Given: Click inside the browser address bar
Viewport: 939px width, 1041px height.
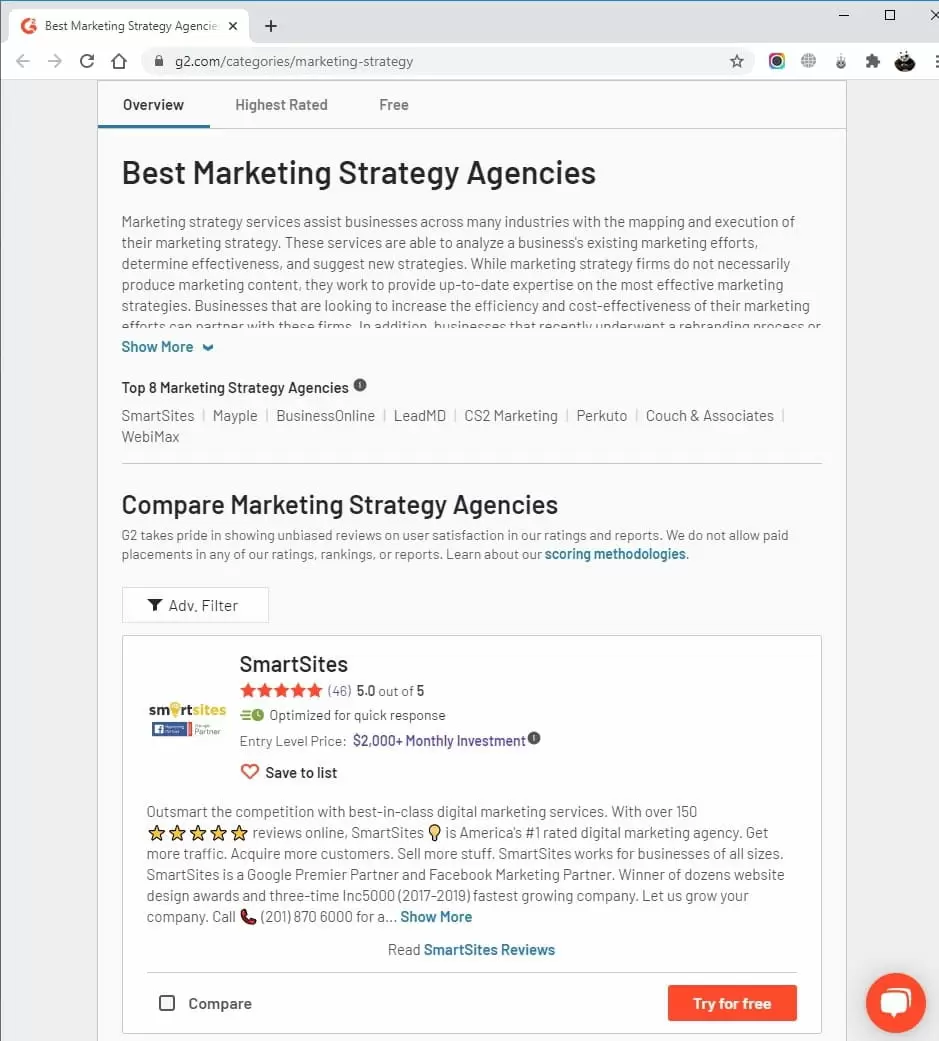Looking at the screenshot, I should tap(400, 60).
